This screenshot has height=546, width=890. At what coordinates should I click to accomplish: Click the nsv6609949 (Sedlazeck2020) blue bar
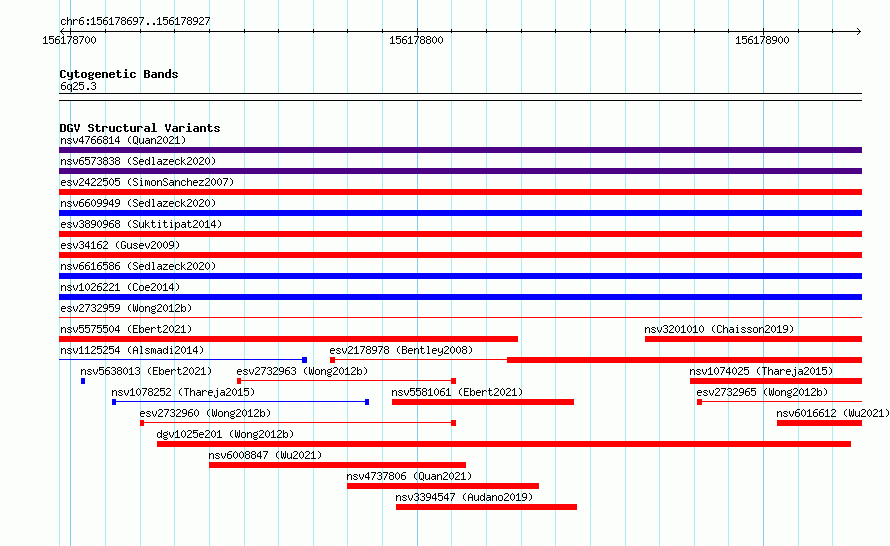pyautogui.click(x=460, y=213)
